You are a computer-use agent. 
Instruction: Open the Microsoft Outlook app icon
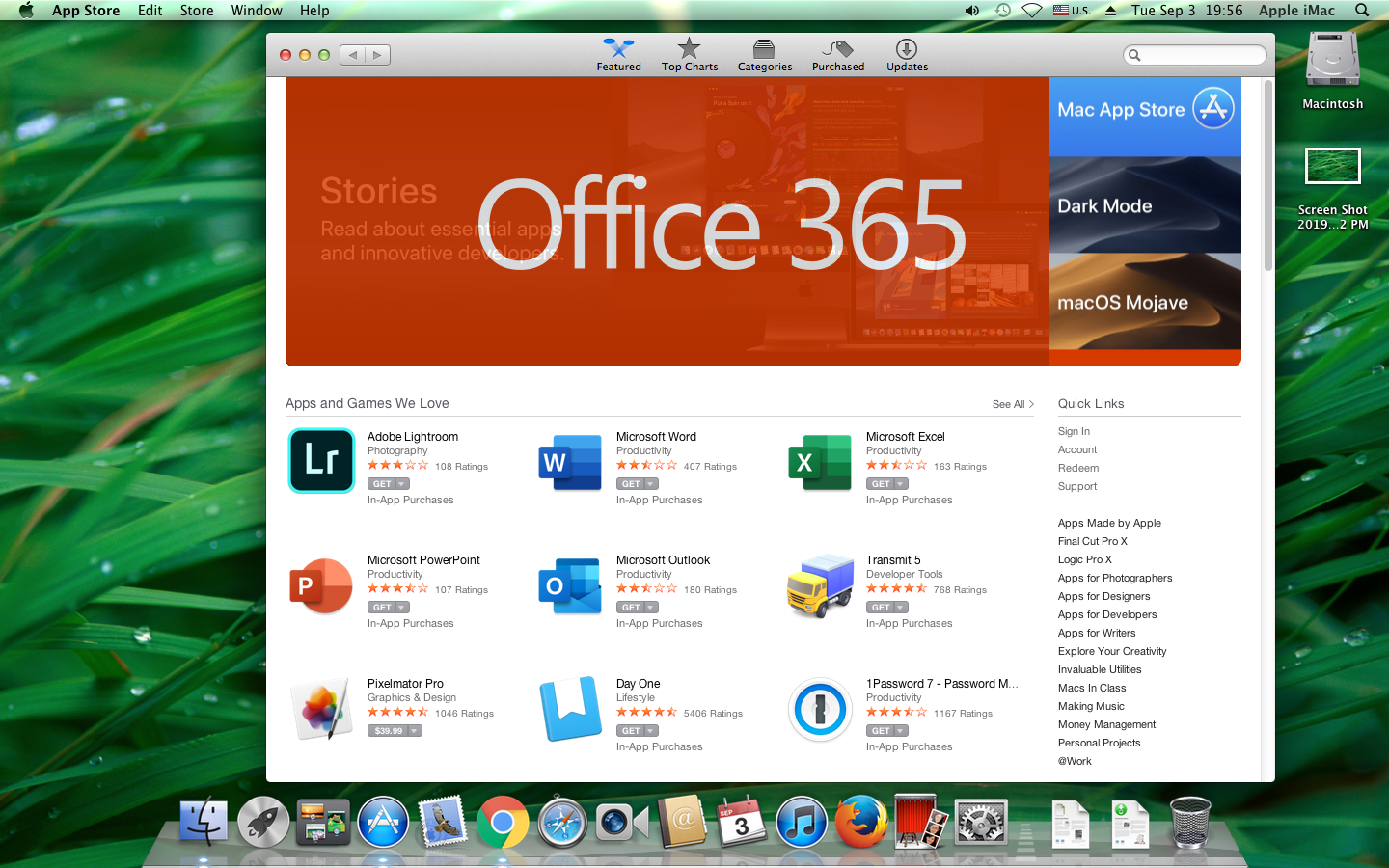tap(570, 585)
